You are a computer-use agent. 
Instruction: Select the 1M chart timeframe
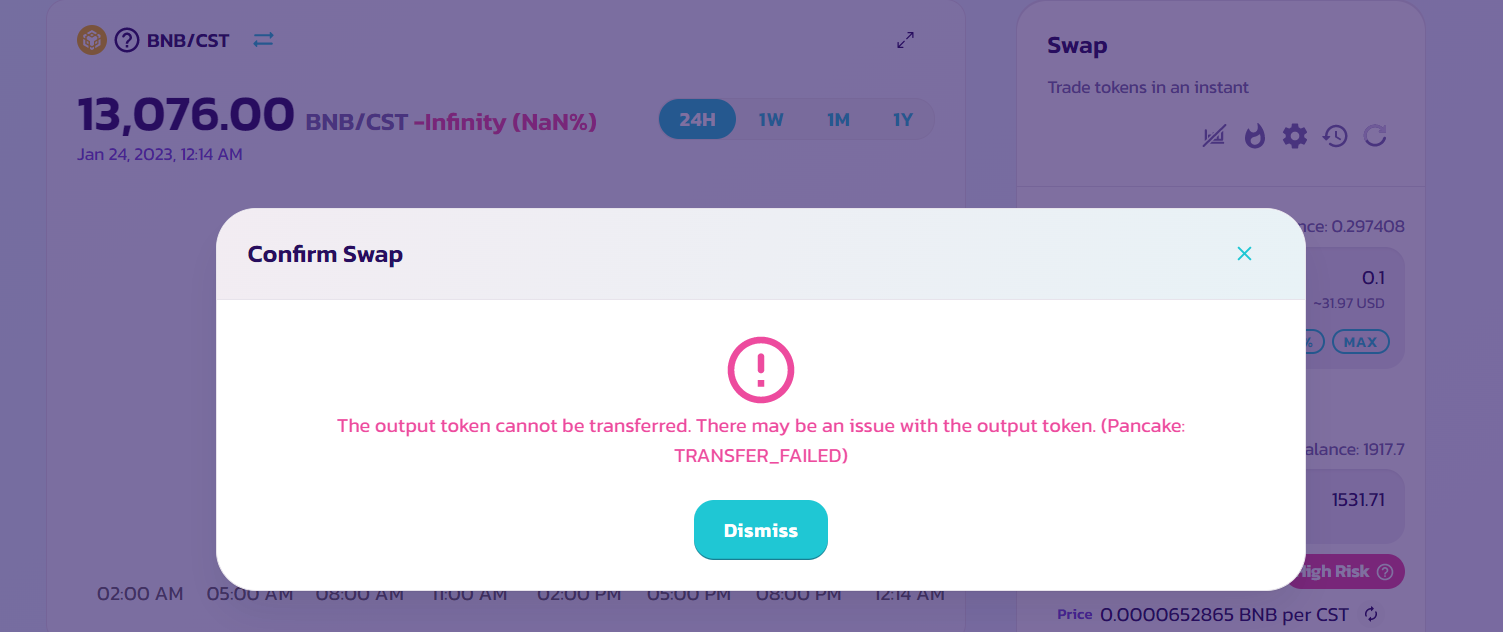click(x=838, y=120)
